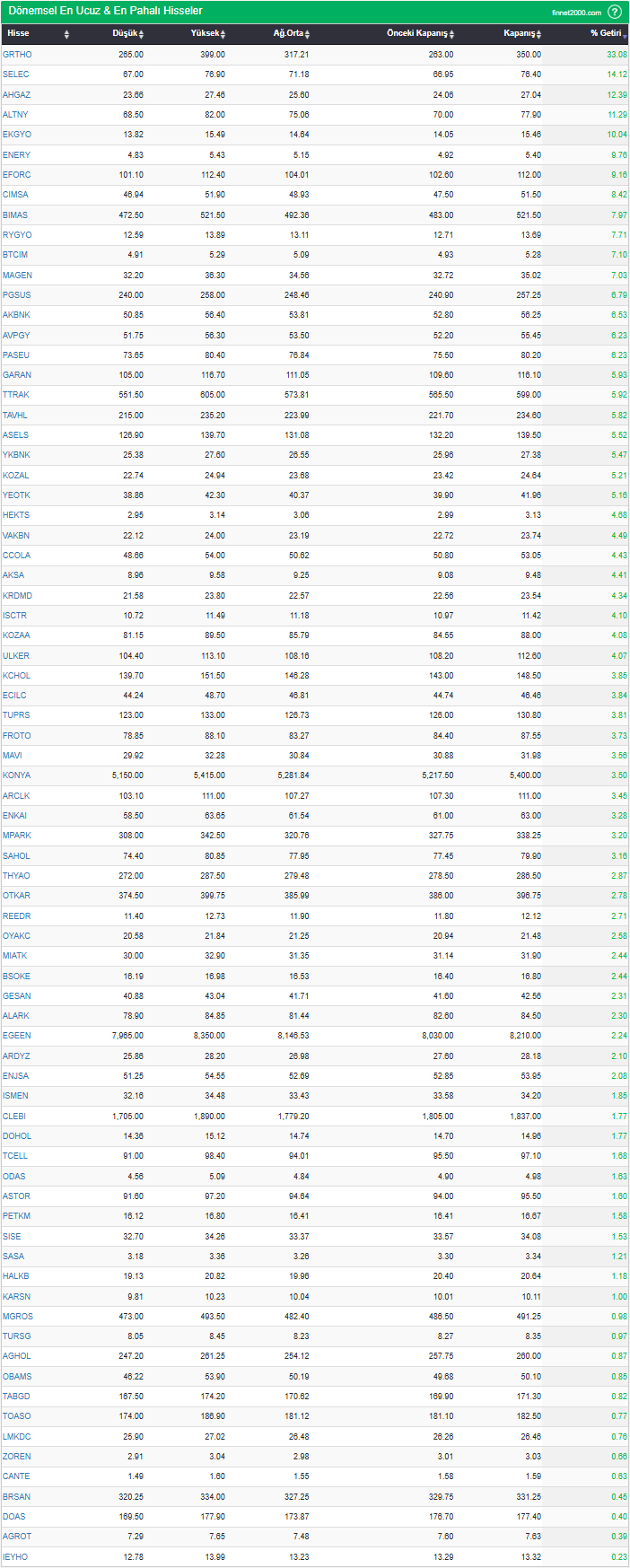Screen dimensions: 630x1568
Task: Open SISE stock link
Action: click(x=12, y=1237)
